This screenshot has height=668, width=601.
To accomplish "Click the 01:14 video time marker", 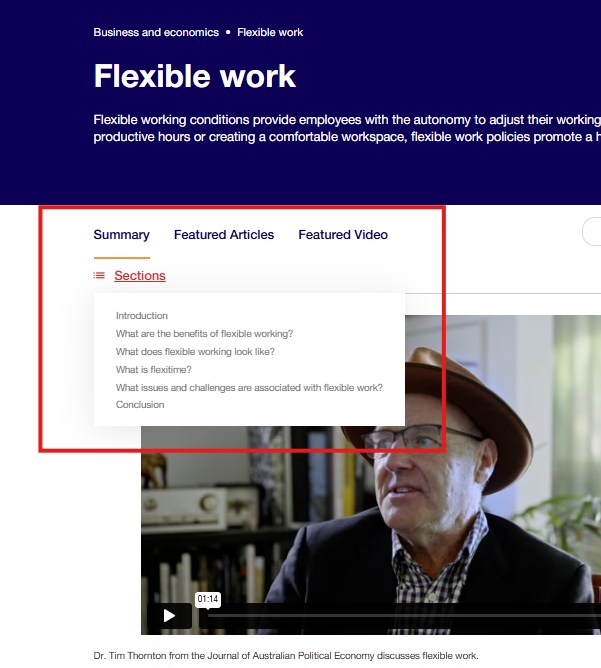I will [x=208, y=599].
